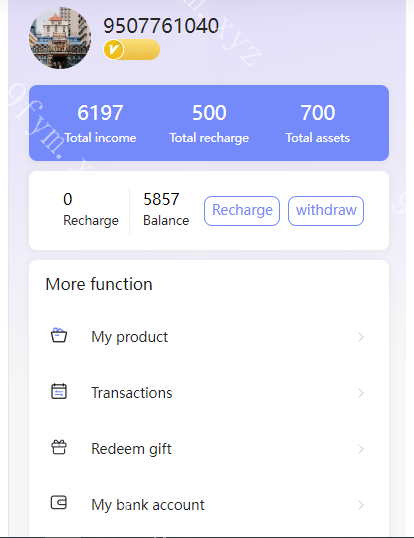Expand the My product chevron arrow
Screen dimensions: 414x538
[x=360, y=337]
